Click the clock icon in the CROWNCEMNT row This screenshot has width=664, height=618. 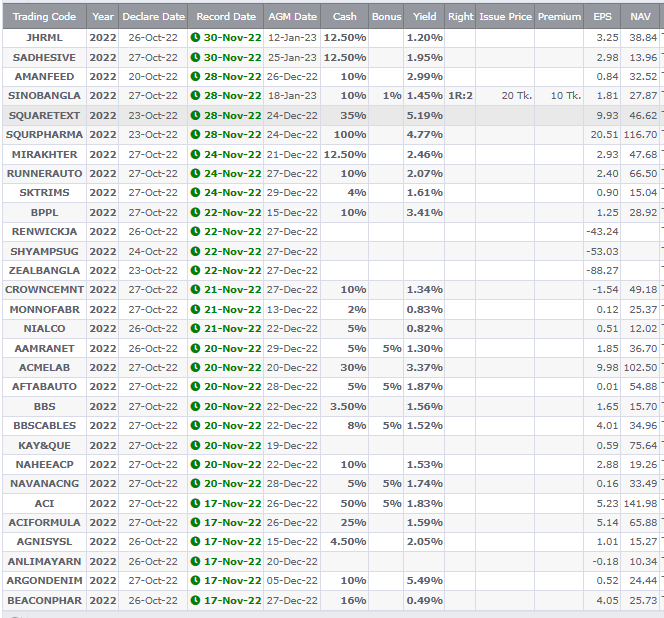tap(195, 290)
